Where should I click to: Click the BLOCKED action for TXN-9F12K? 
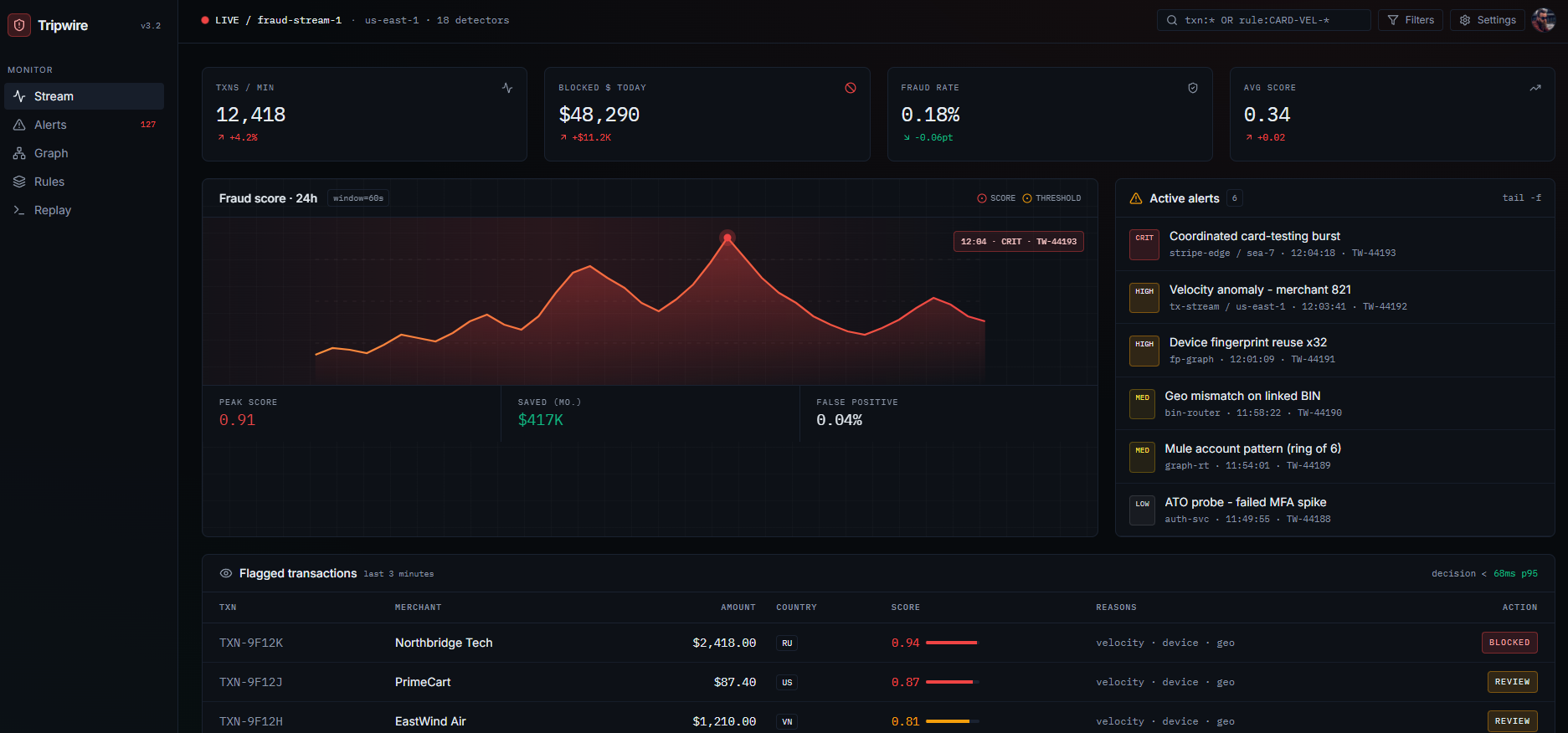(x=1509, y=643)
